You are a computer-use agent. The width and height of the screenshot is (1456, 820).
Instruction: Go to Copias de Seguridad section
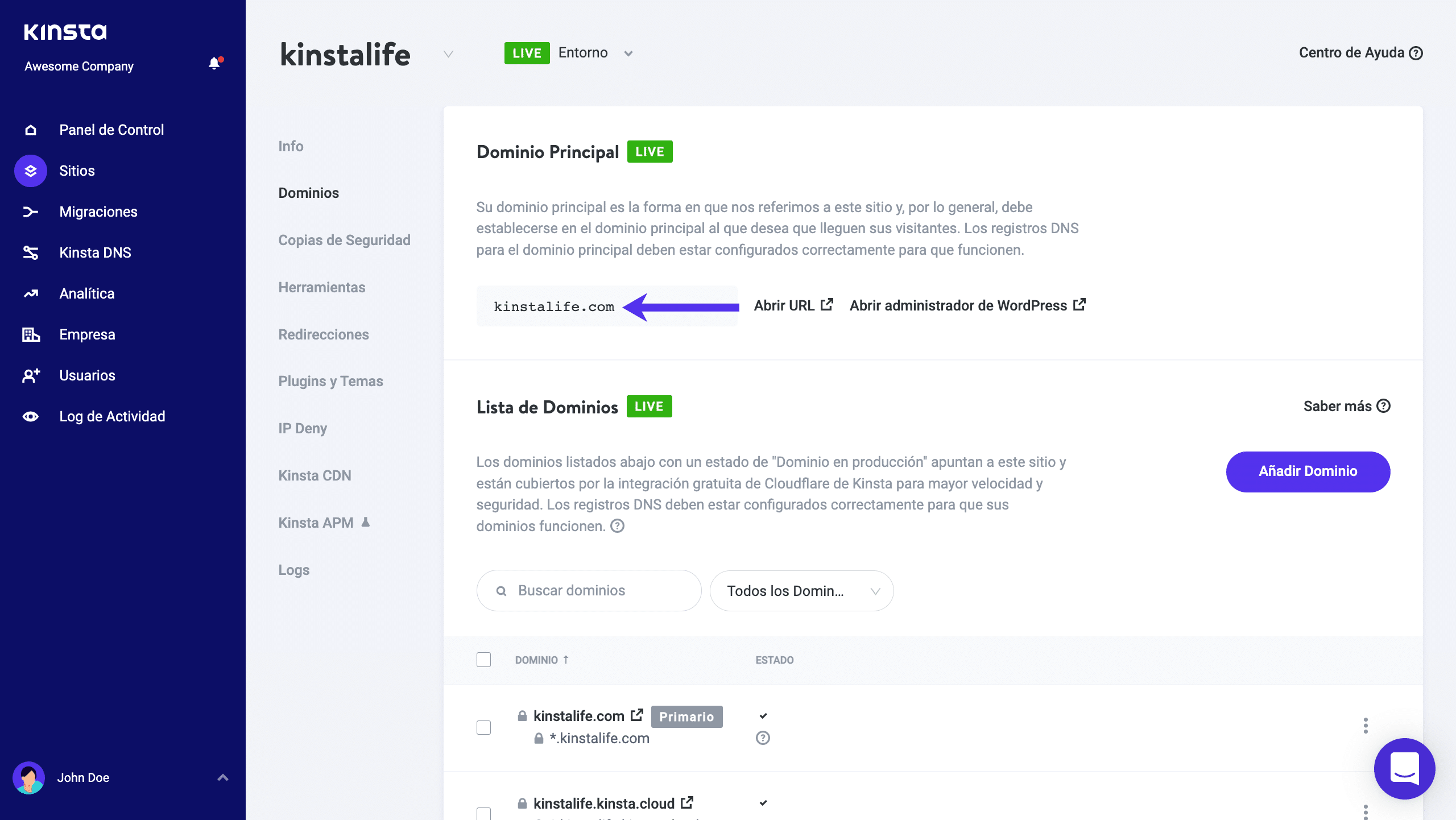point(344,240)
